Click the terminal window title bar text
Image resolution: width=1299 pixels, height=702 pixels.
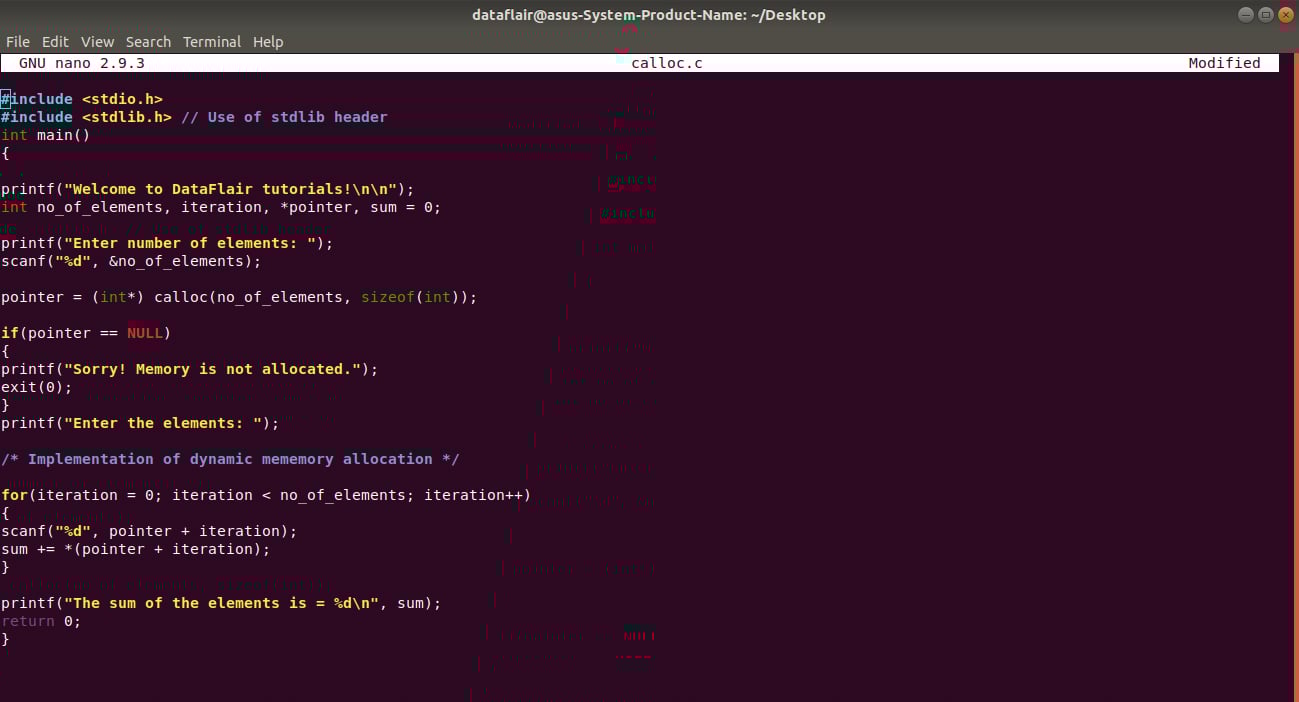[x=649, y=14]
